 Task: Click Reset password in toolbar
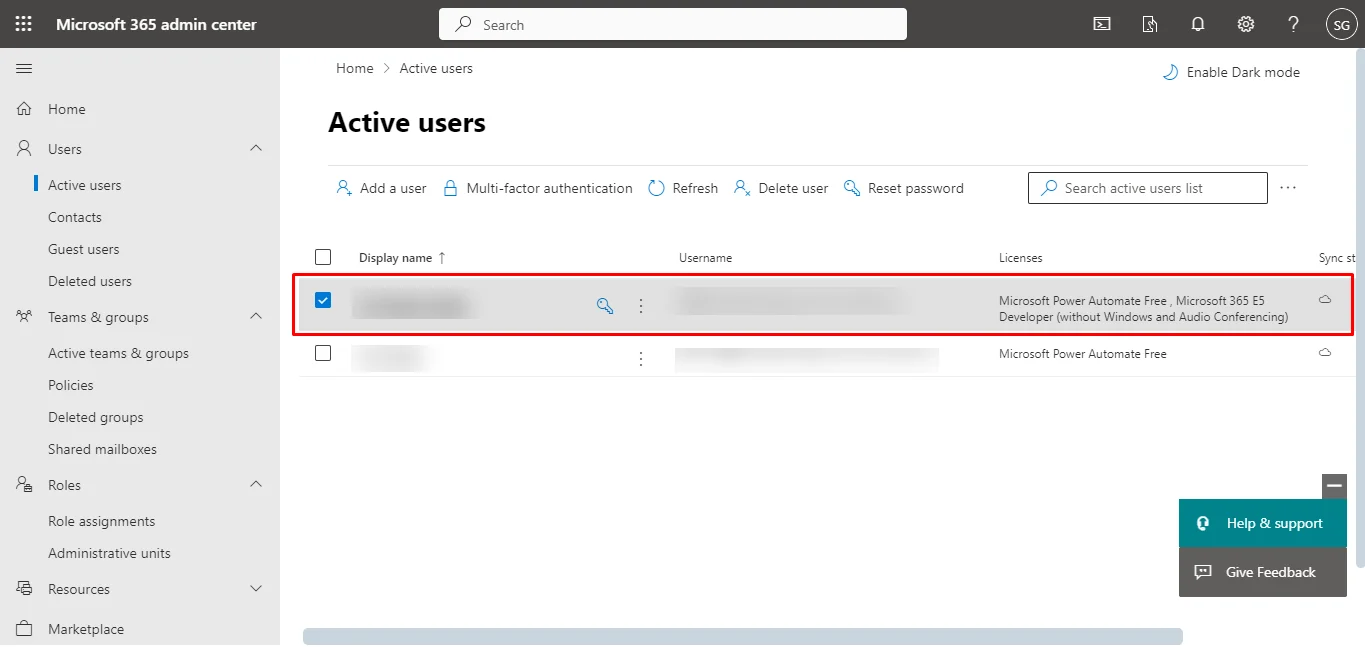click(904, 188)
